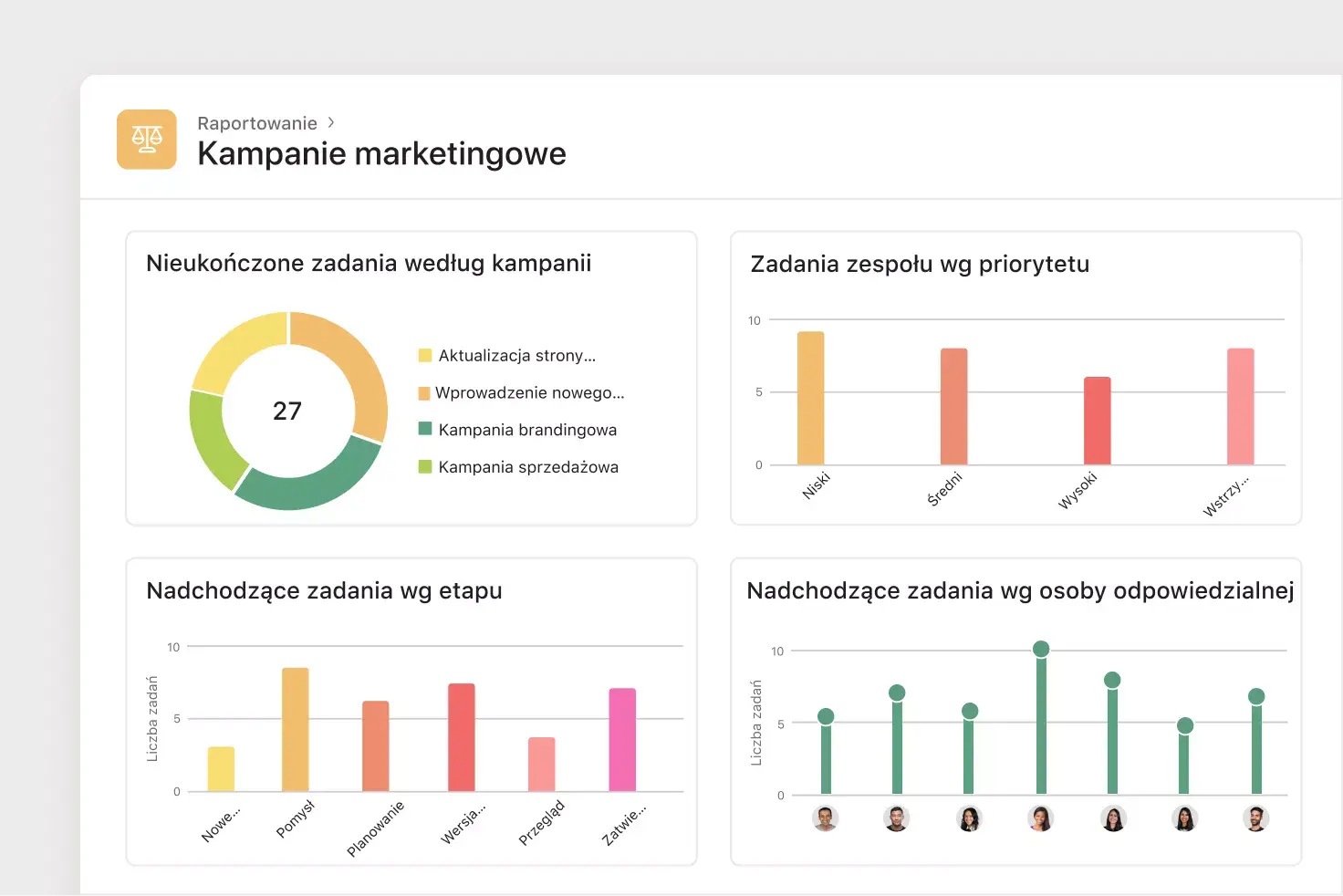Click the tallest green lollipop marker

[x=1041, y=650]
